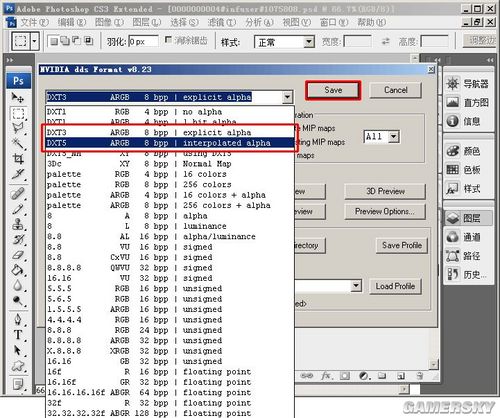Click the Load Profile button
The width and height of the screenshot is (500, 418).
(395, 286)
